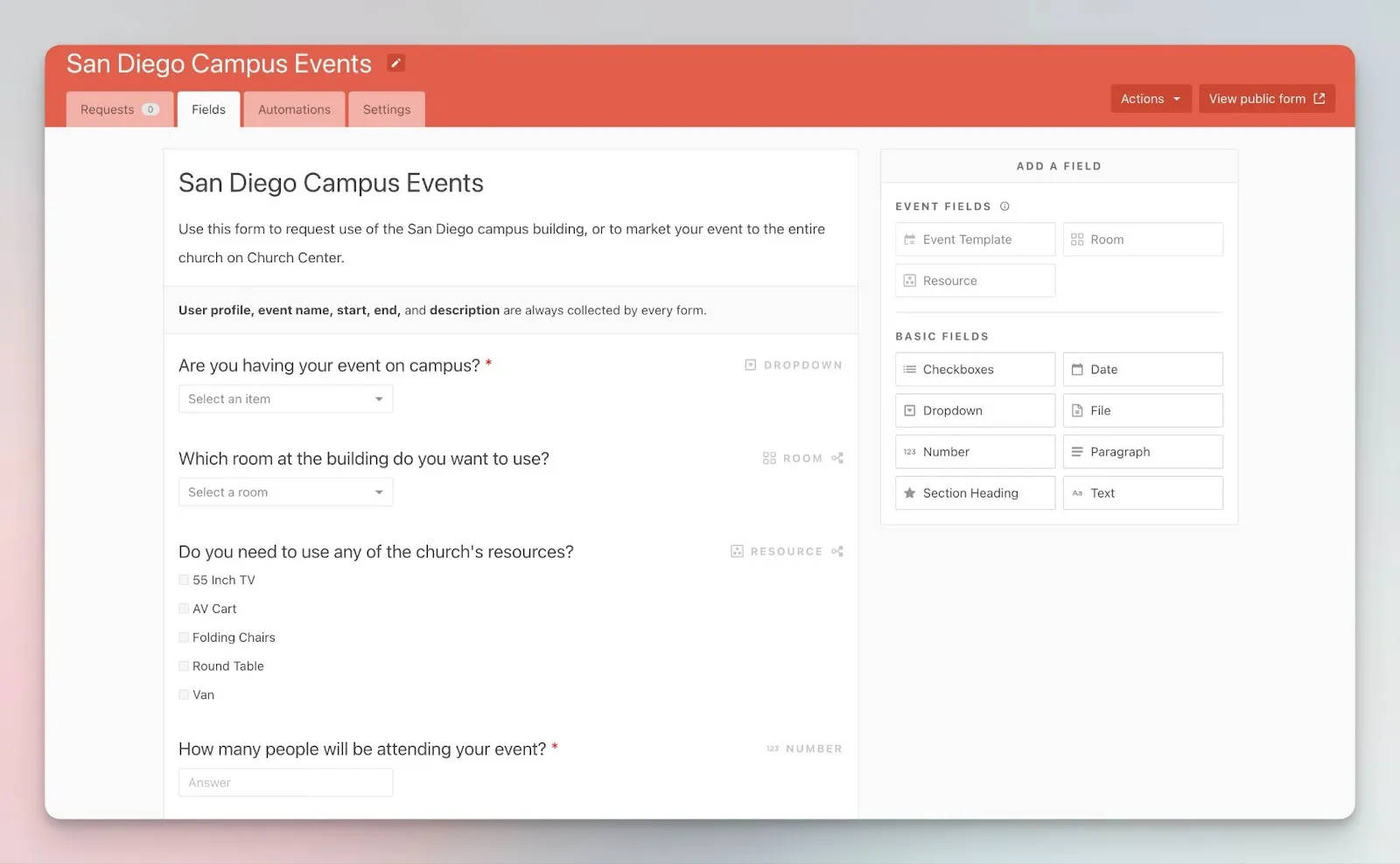Add a File upload field
Image resolution: width=1400 pixels, height=864 pixels.
[x=1142, y=411]
